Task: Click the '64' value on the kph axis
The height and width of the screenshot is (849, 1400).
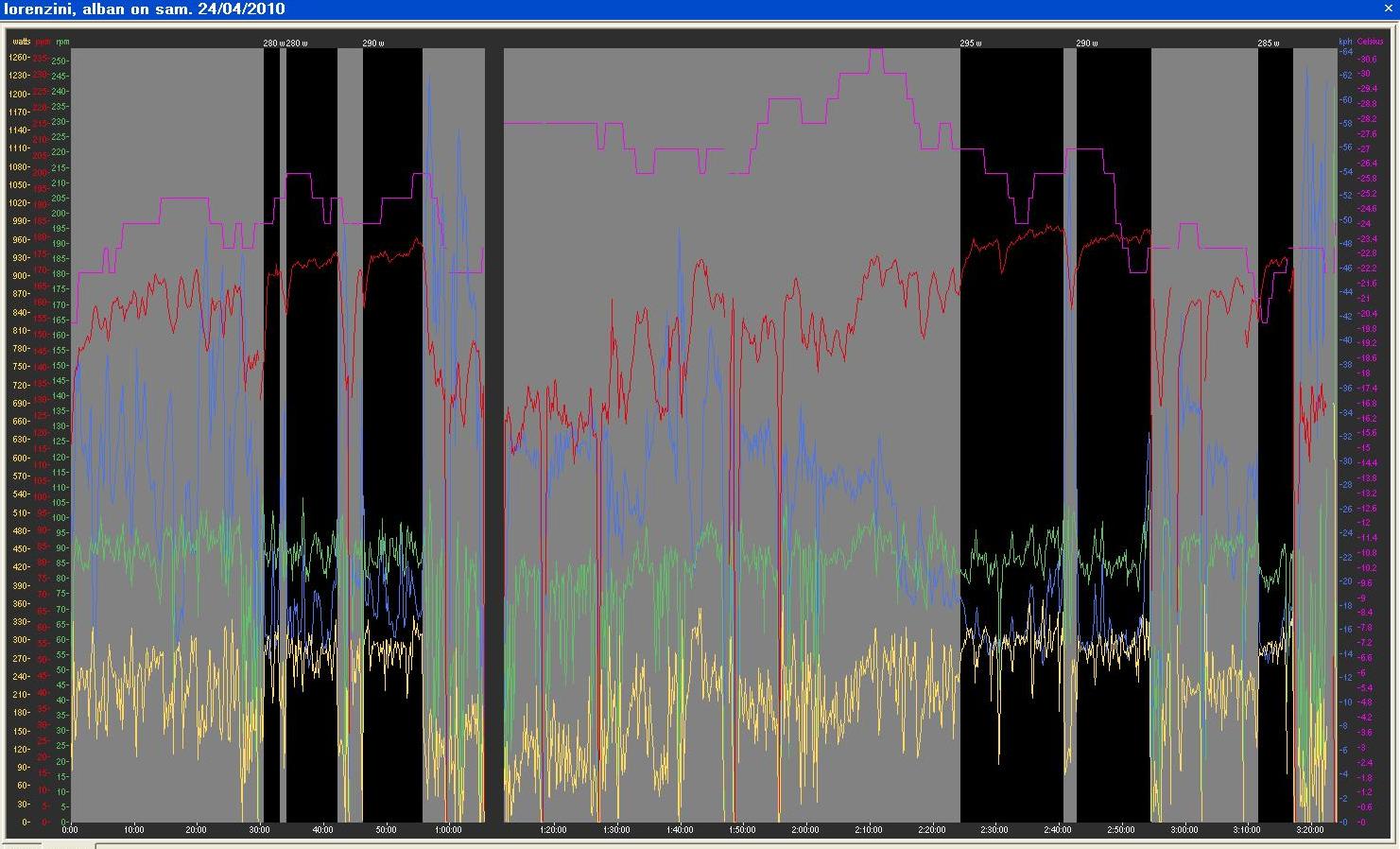Action: (1346, 51)
